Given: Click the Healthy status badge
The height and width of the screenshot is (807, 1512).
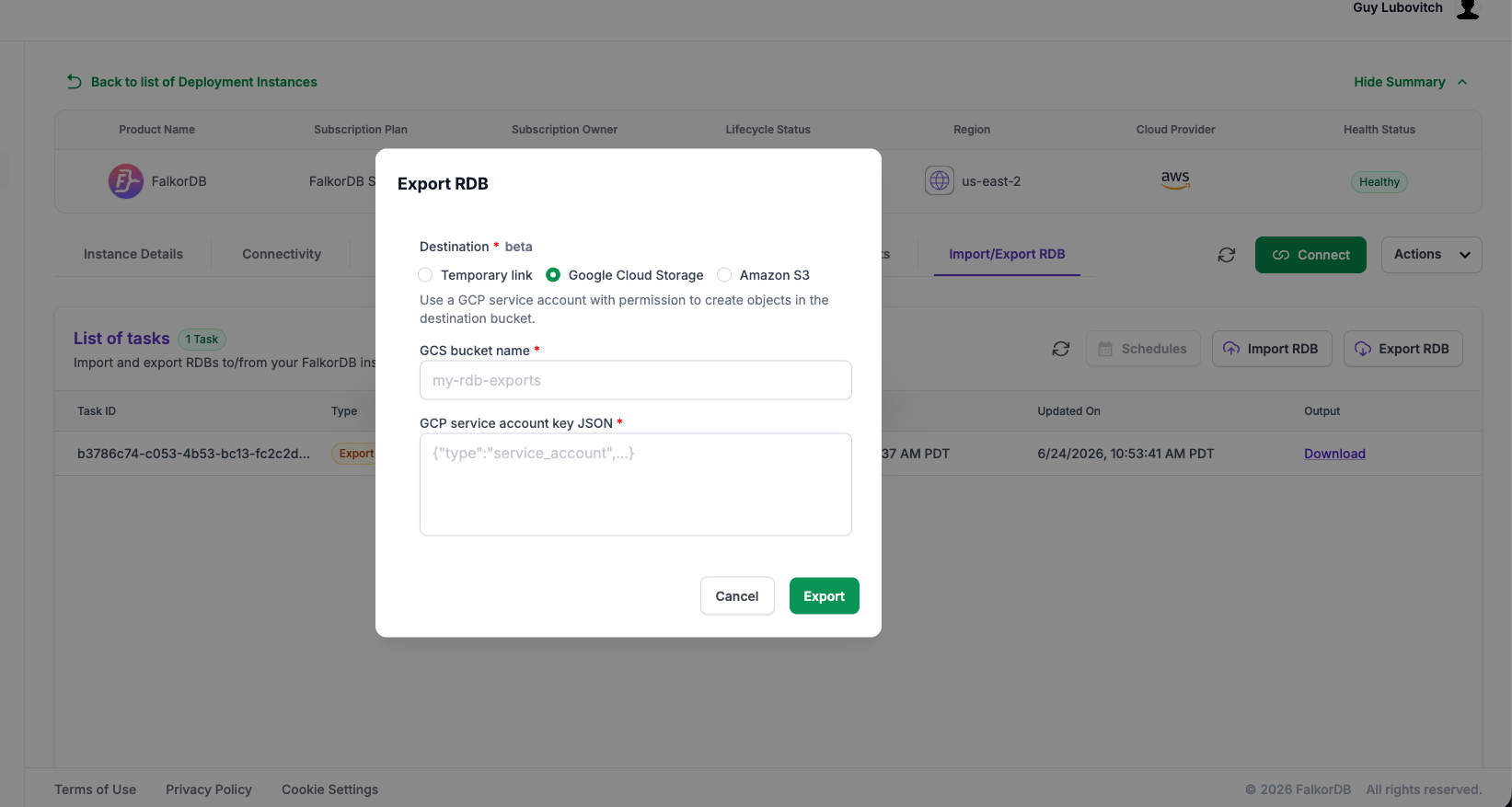Looking at the screenshot, I should pyautogui.click(x=1379, y=182).
